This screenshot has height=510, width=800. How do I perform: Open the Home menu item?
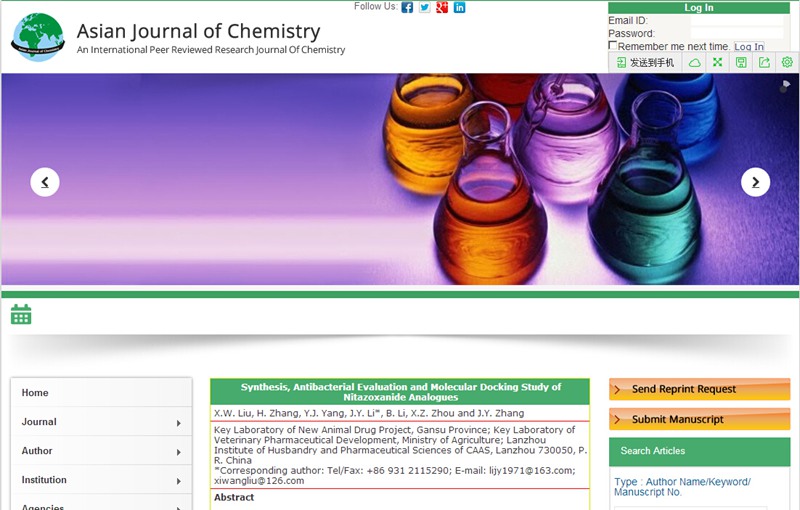pyautogui.click(x=101, y=393)
